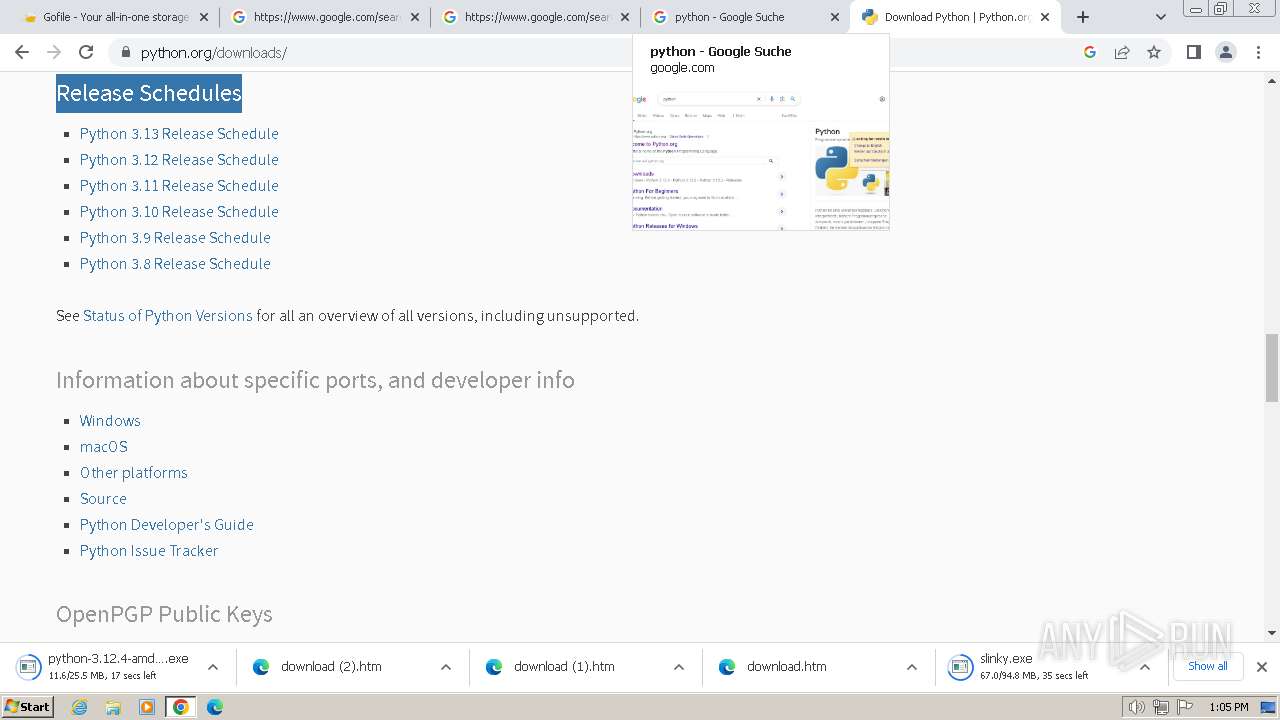Expand options for download.htm
The height and width of the screenshot is (720, 1280).
[911, 667]
